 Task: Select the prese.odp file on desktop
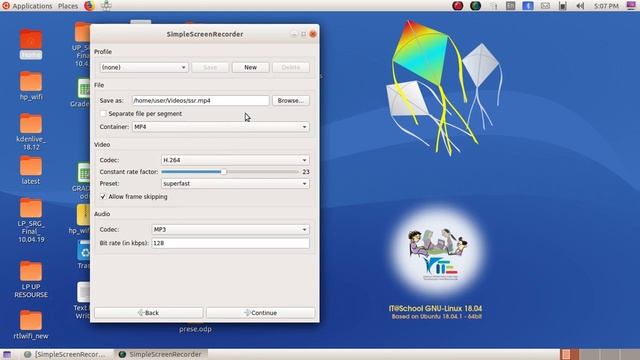point(195,329)
